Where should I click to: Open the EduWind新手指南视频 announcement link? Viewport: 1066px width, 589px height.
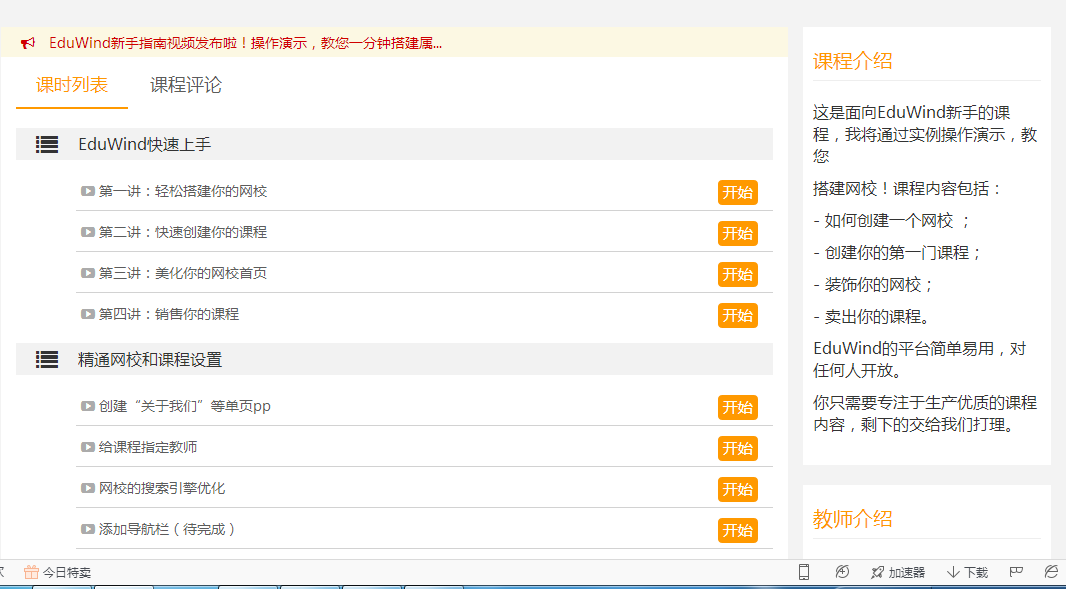coord(245,44)
